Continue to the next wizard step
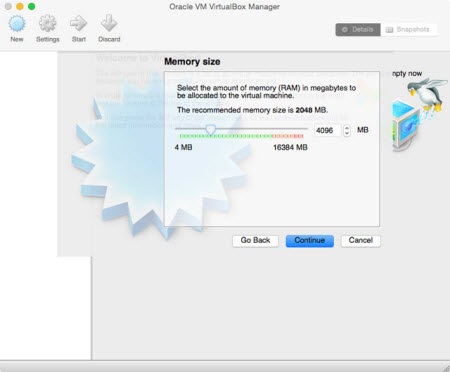This screenshot has height=372, width=450. tap(310, 240)
